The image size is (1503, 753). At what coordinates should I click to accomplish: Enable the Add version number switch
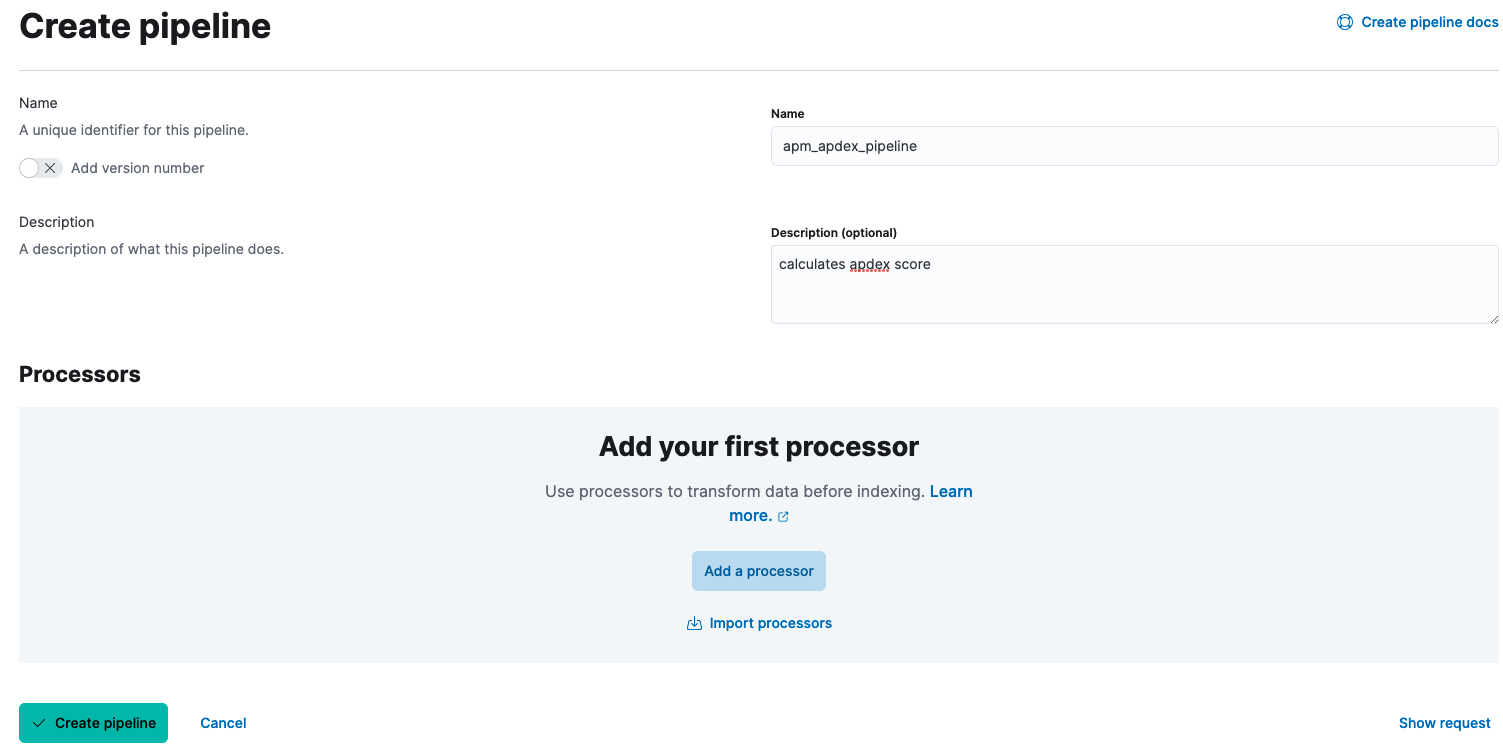(x=41, y=168)
